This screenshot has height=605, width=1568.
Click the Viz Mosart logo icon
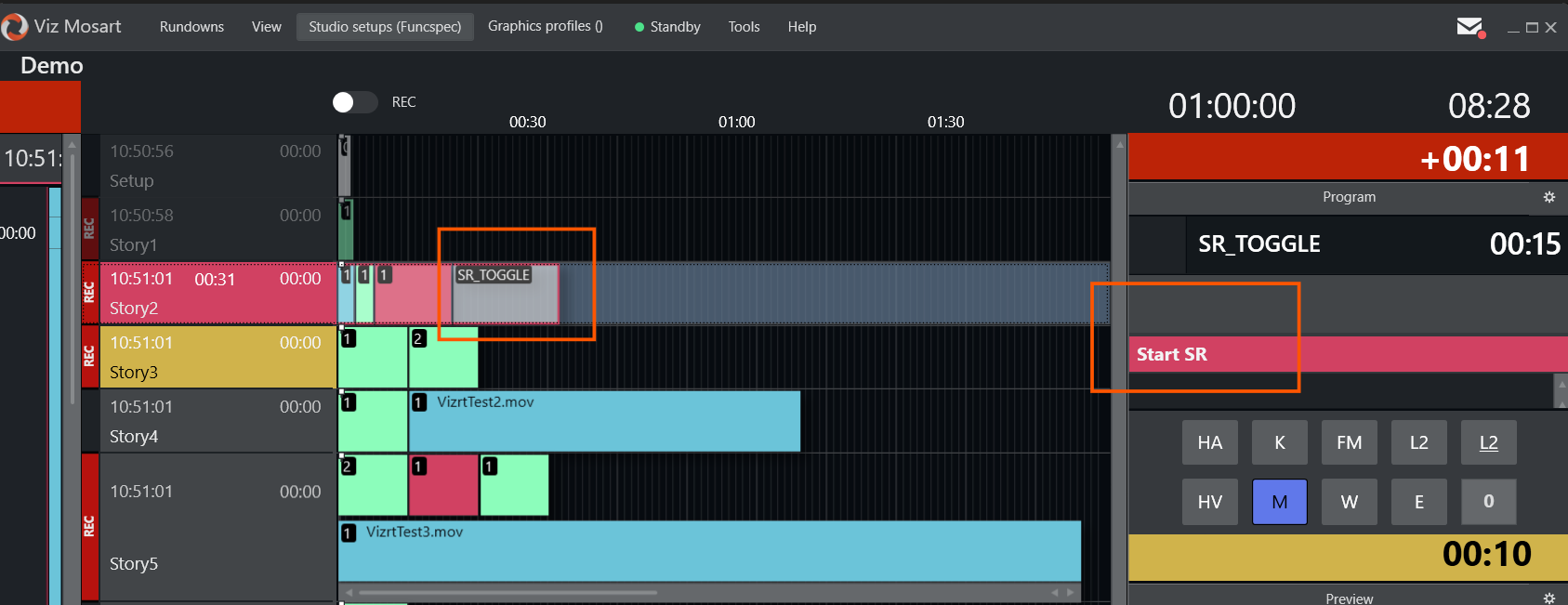point(15,27)
